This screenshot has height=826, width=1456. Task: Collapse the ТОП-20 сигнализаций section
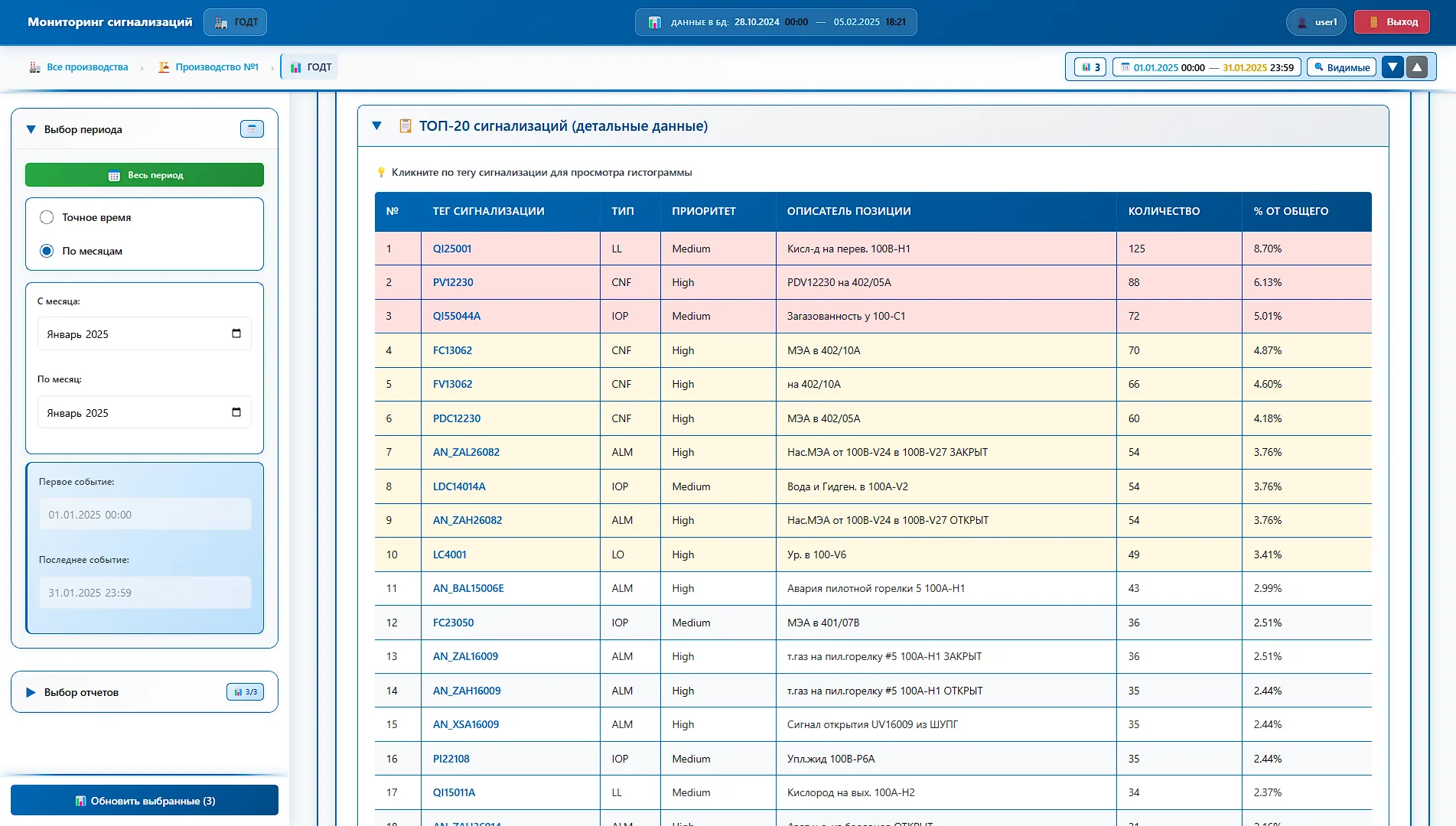[376, 125]
